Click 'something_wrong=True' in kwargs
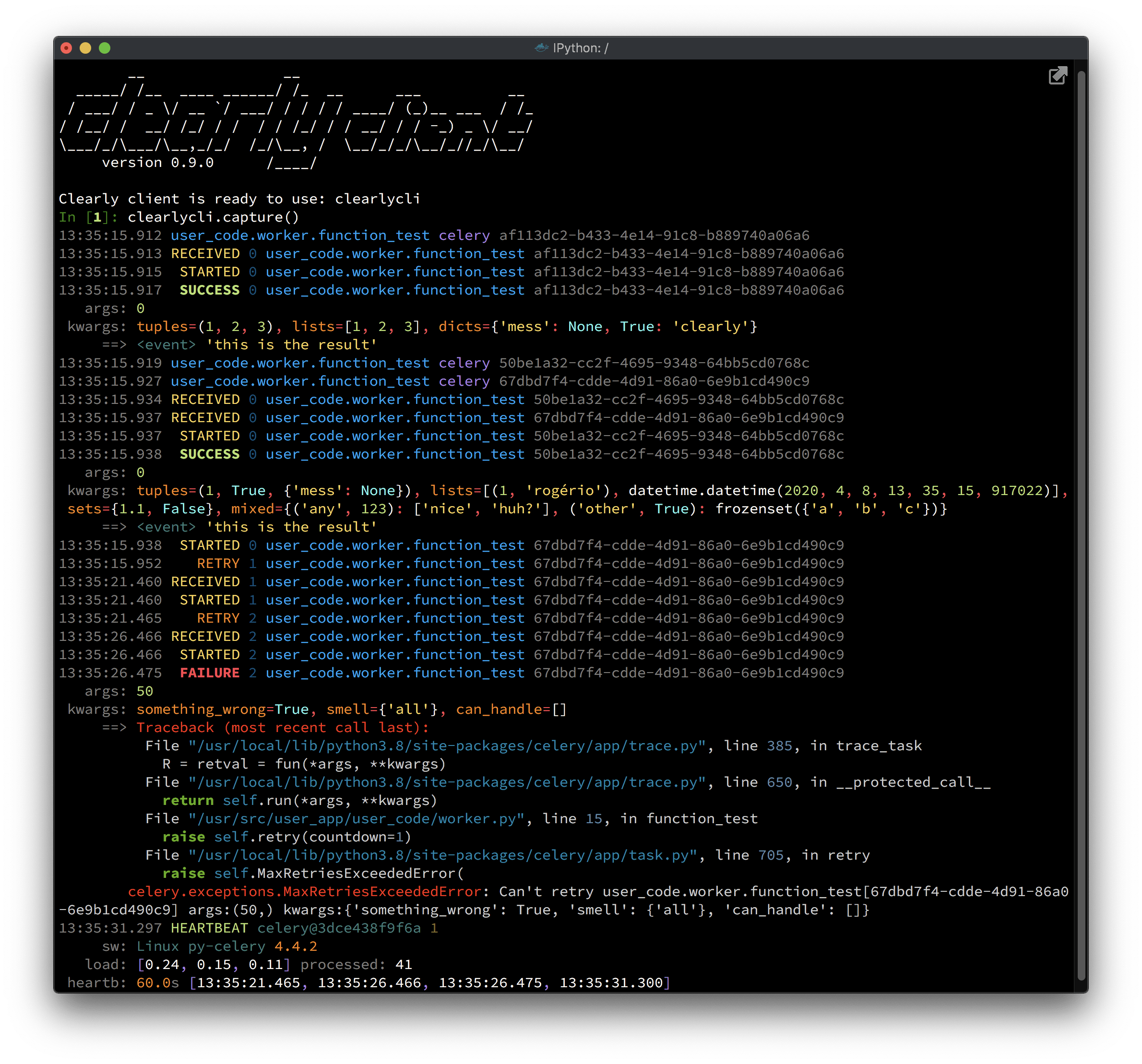This screenshot has width=1142, height=1064. (x=222, y=709)
